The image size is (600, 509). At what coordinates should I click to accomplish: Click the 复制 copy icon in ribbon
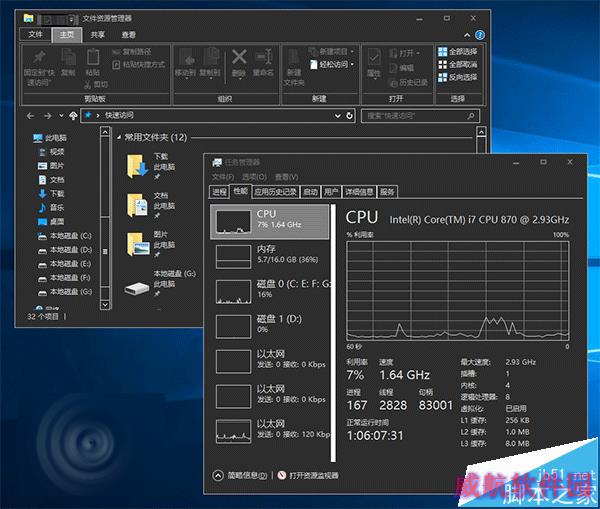point(68,62)
